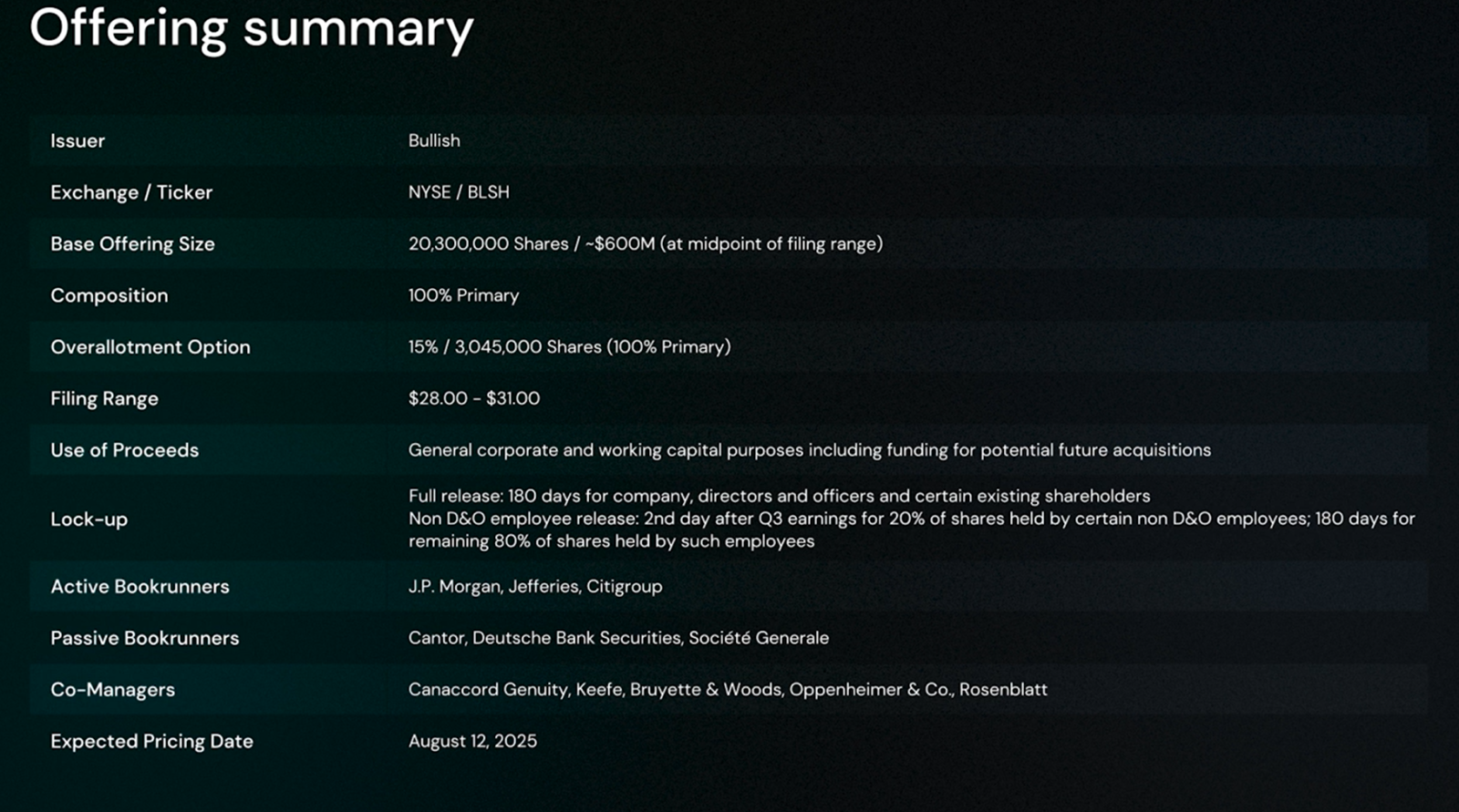Click the "Offering summary" slide title
This screenshot has width=1459, height=812.
pos(252,29)
